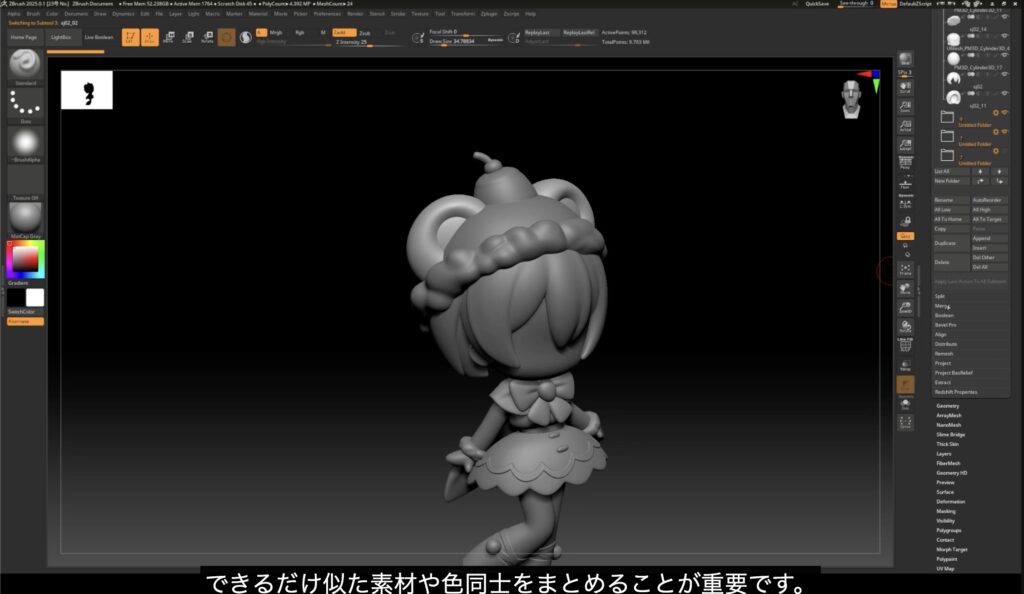Screen dimensions: 1024x594
Task: Toggle the Zsub button
Action: [x=365, y=33]
